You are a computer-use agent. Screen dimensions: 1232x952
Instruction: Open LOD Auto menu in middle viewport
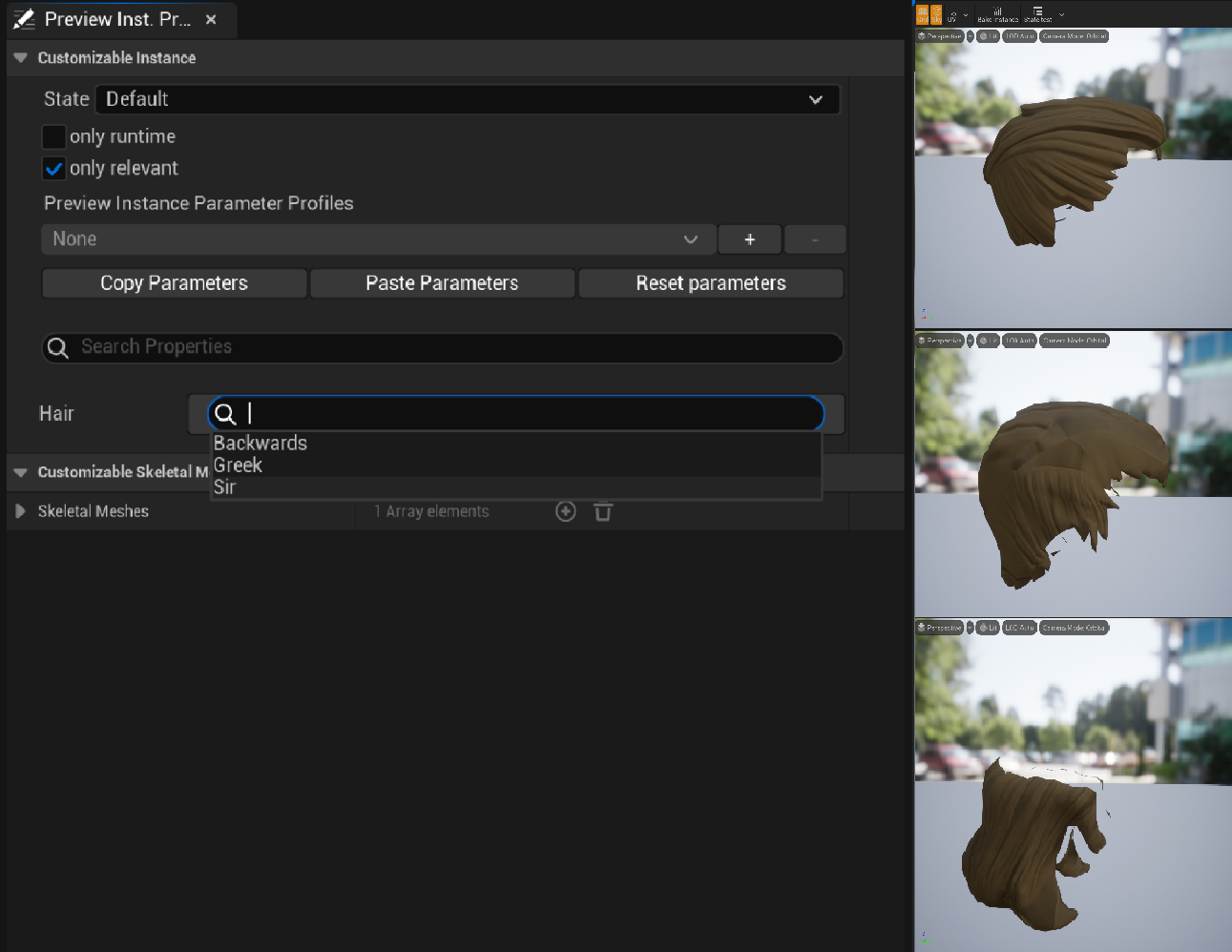(1019, 341)
